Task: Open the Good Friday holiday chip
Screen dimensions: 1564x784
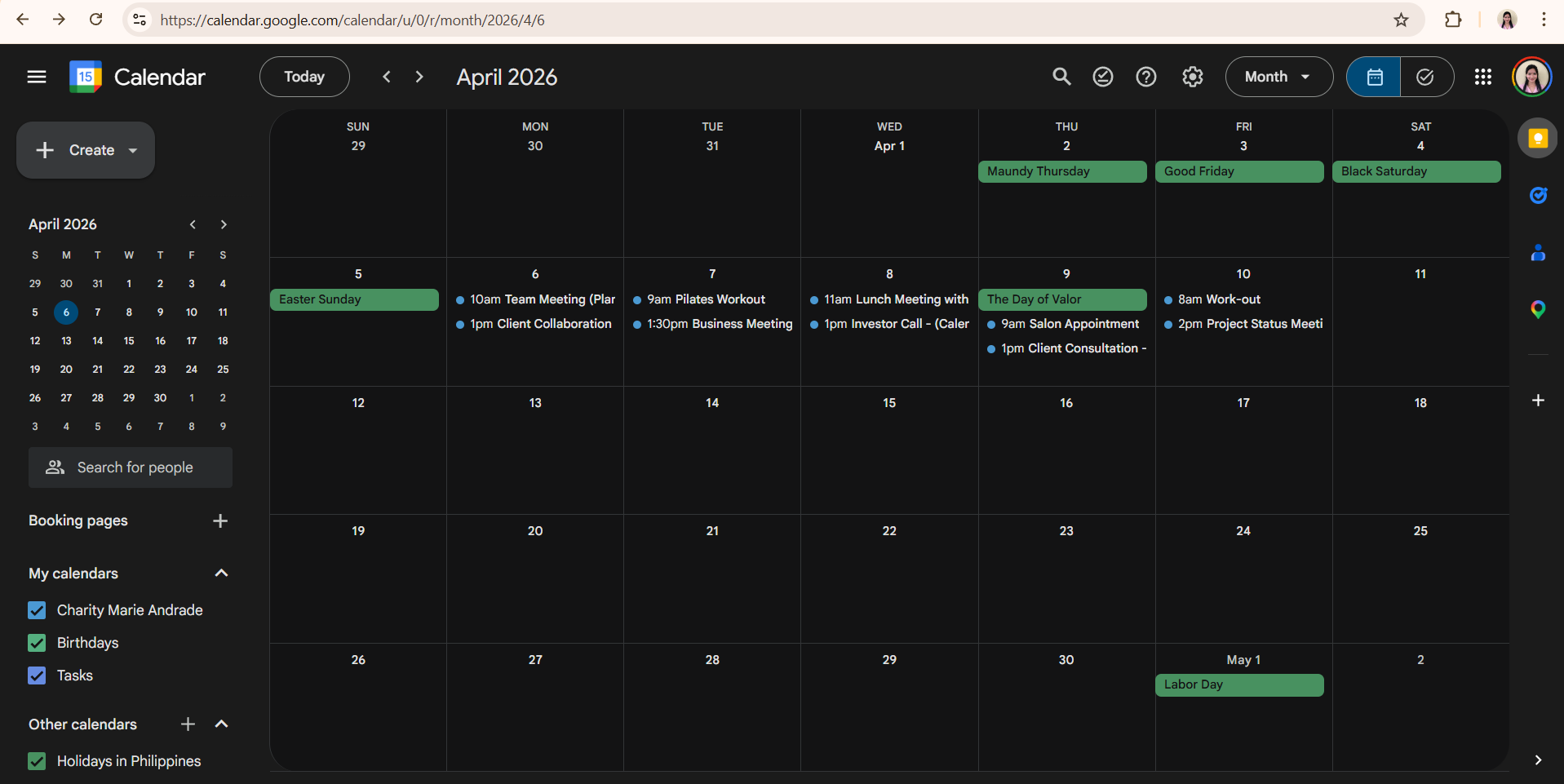Action: [x=1238, y=171]
